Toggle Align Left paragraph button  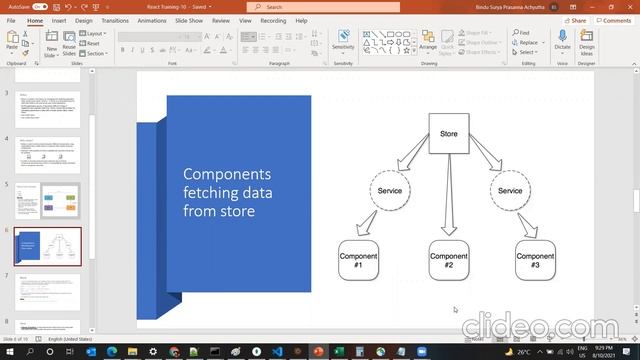(x=245, y=50)
